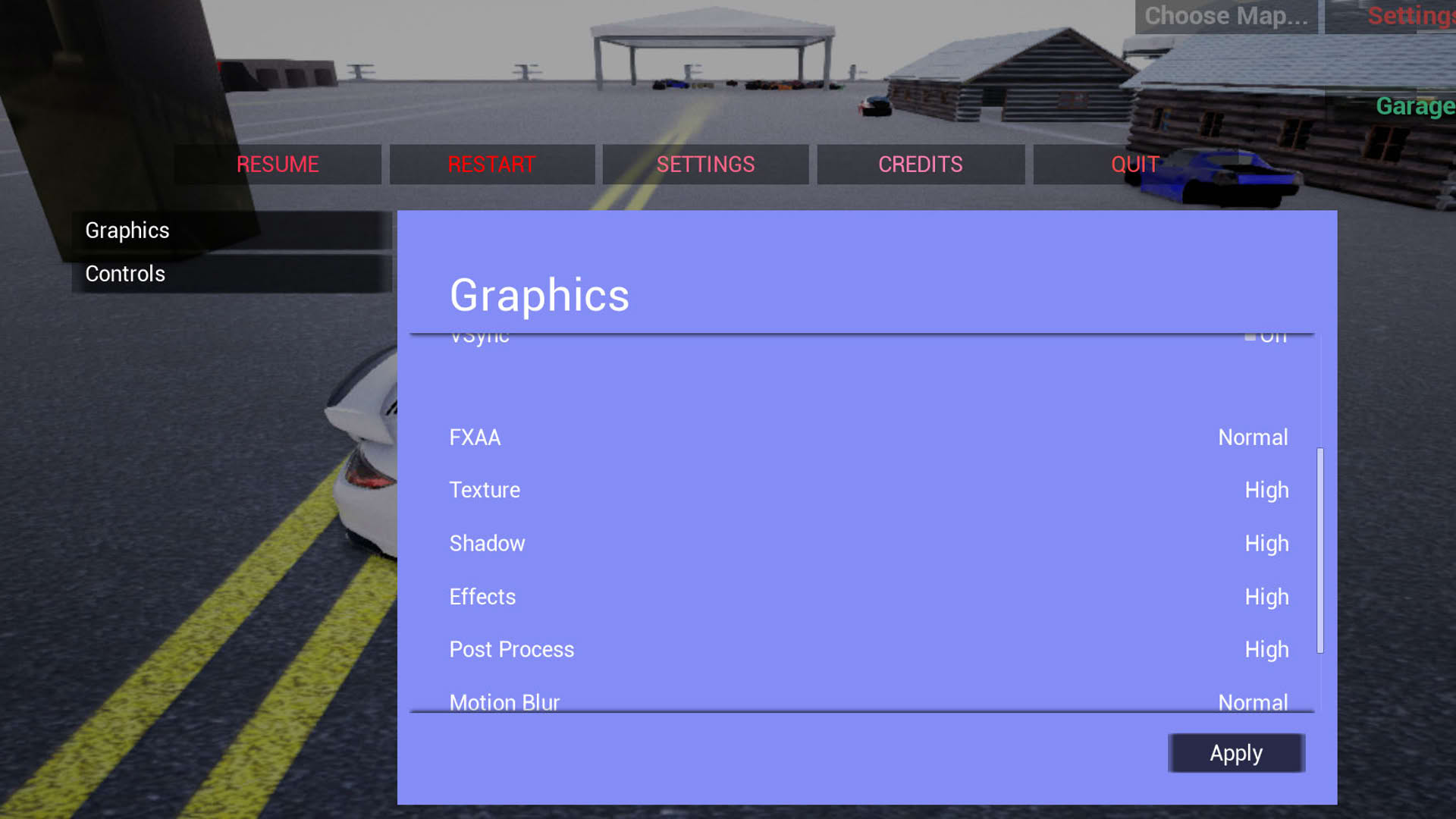The width and height of the screenshot is (1456, 819).
Task: Click the Post Process setting label
Action: [512, 650]
